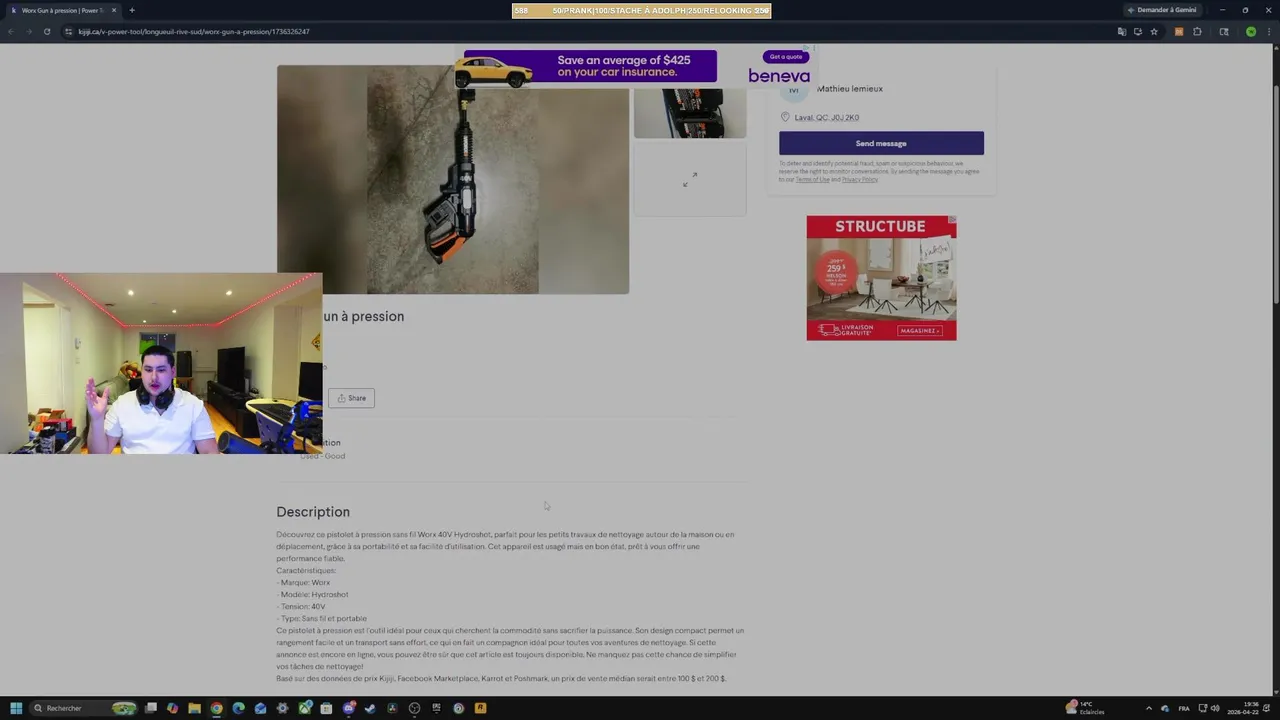Open Microsoft Store from the taskbar
The height and width of the screenshot is (720, 1280).
coord(326,708)
